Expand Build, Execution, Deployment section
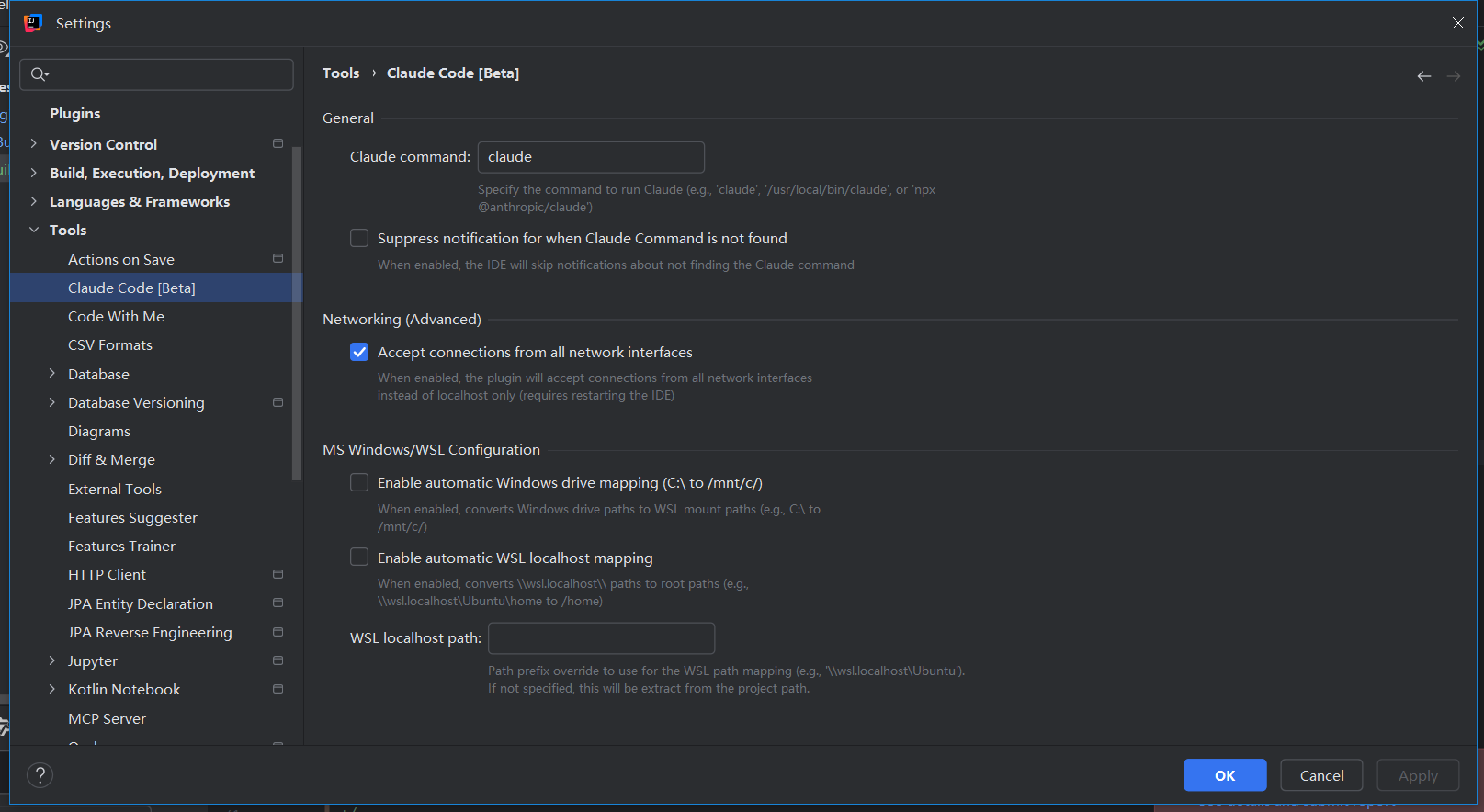The width and height of the screenshot is (1484, 812). (x=34, y=173)
